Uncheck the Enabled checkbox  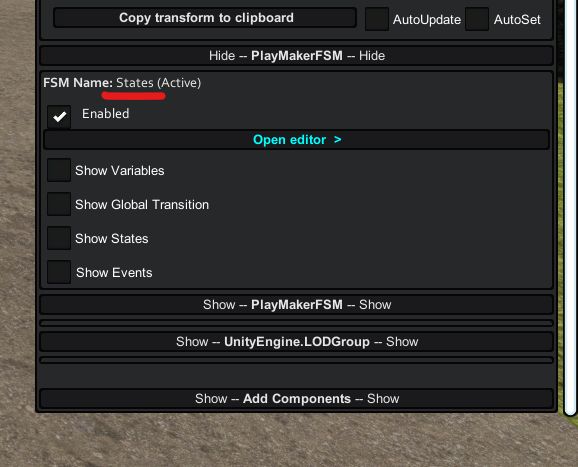[x=59, y=117]
